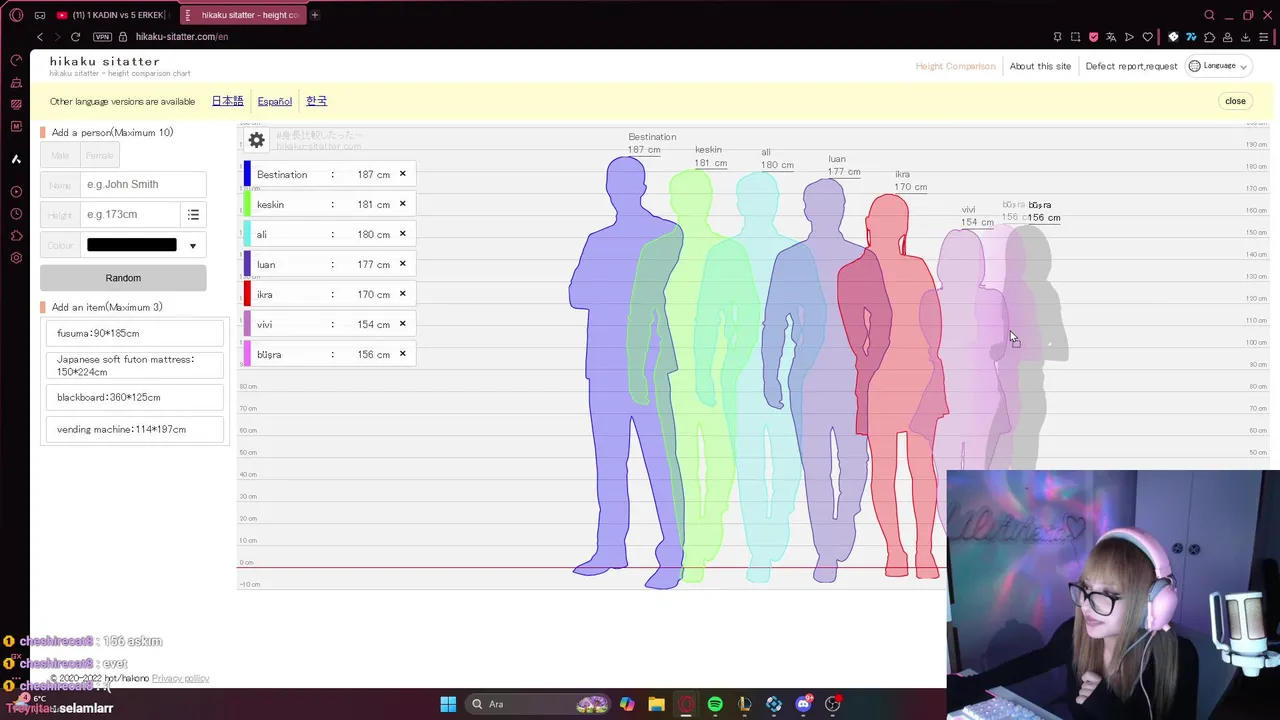
Task: Open the chart settings gear
Action: pos(257,140)
